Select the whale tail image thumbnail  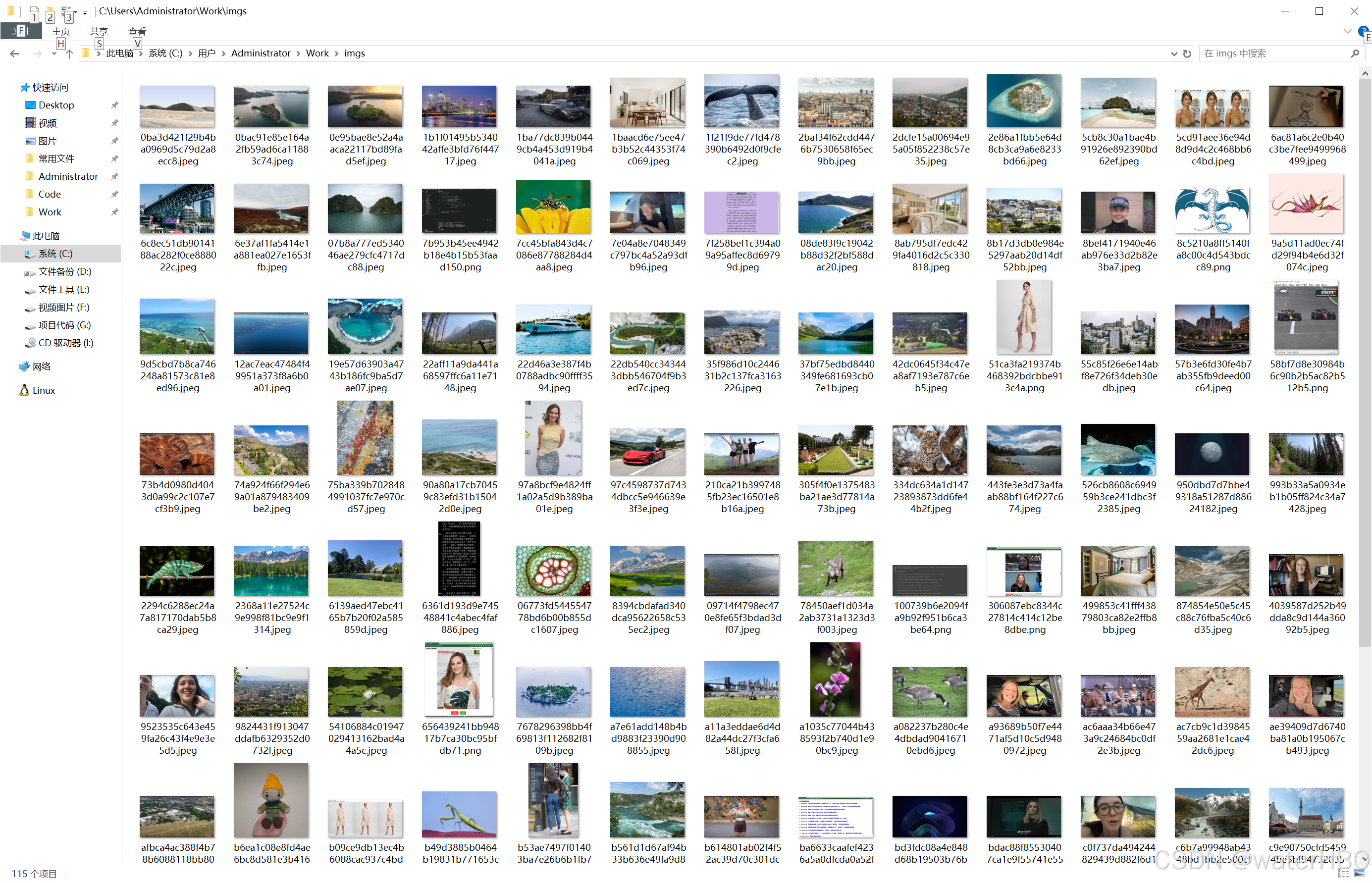tap(741, 102)
